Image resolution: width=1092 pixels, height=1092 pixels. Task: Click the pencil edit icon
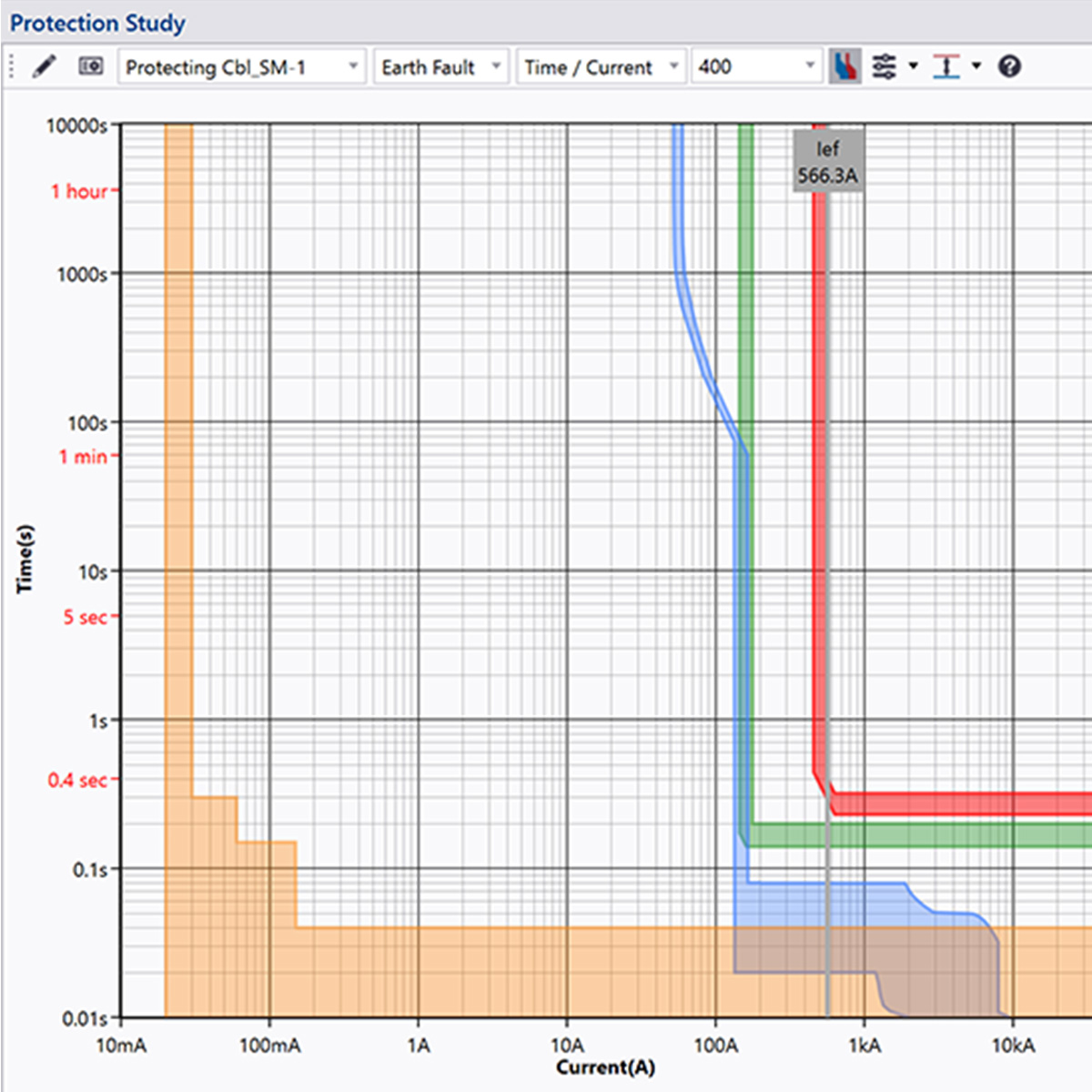point(44,66)
